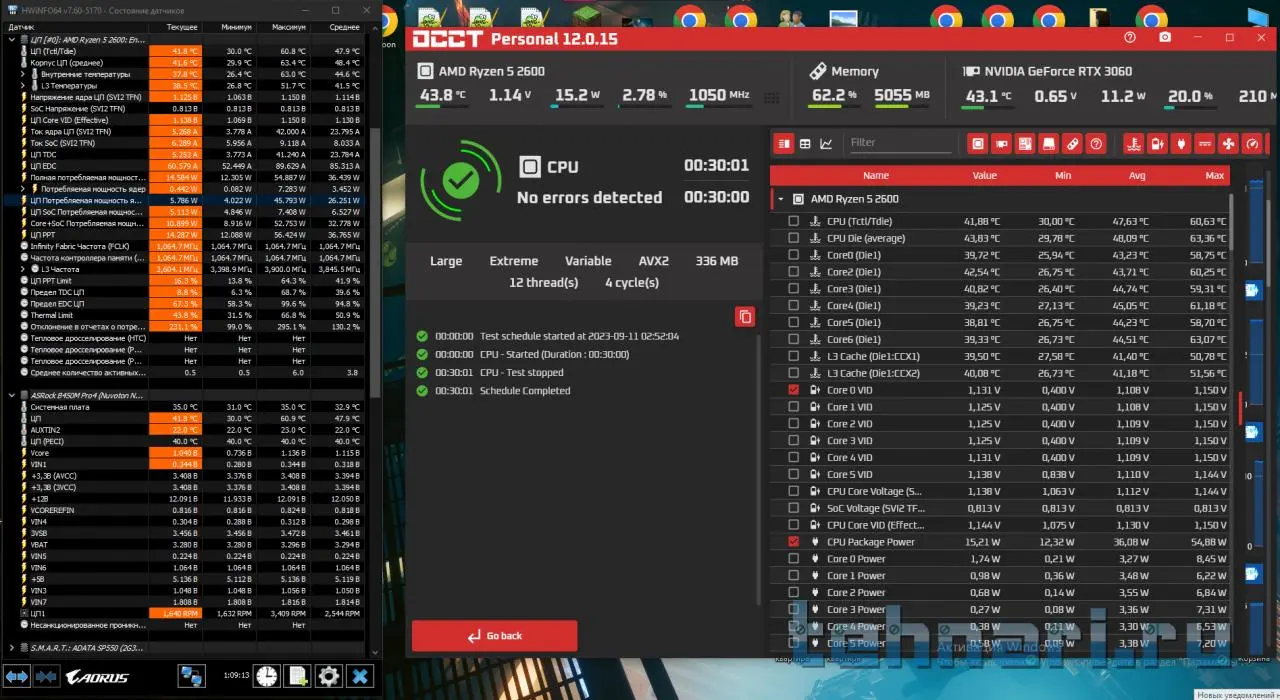
Task: Check the Core 1 VID checkbox
Action: point(794,407)
